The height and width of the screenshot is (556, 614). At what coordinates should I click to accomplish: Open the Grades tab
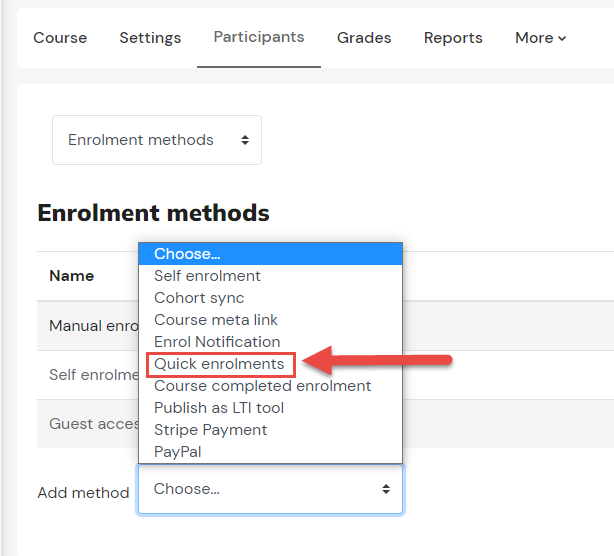point(364,38)
